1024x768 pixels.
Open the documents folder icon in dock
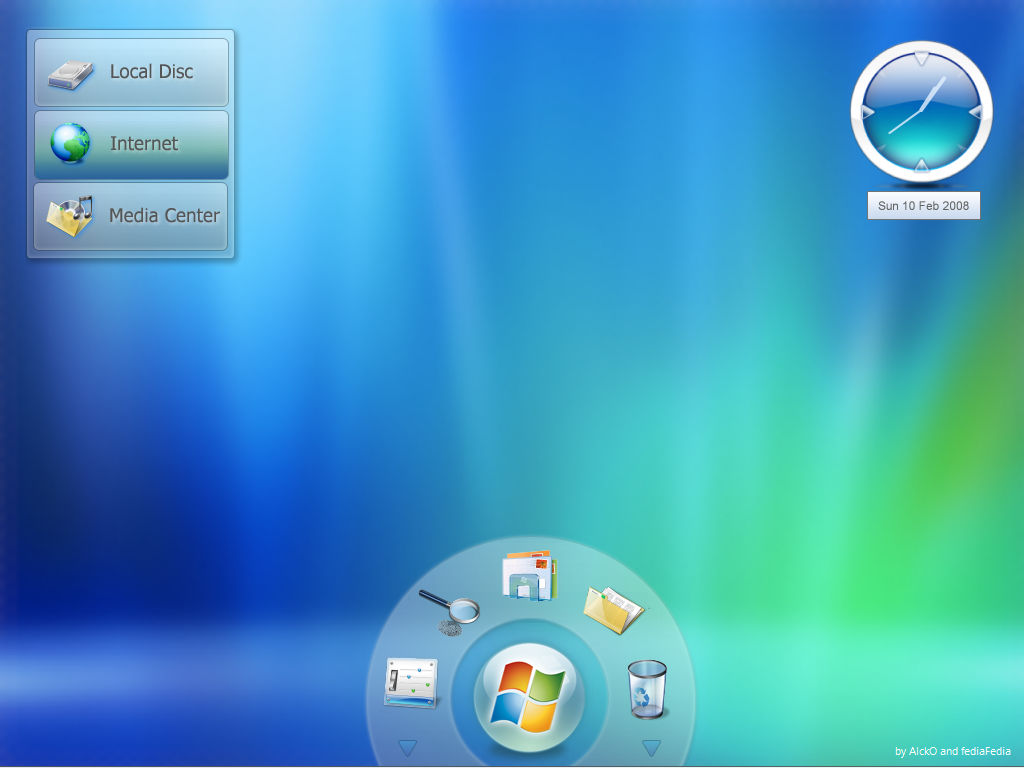point(613,609)
